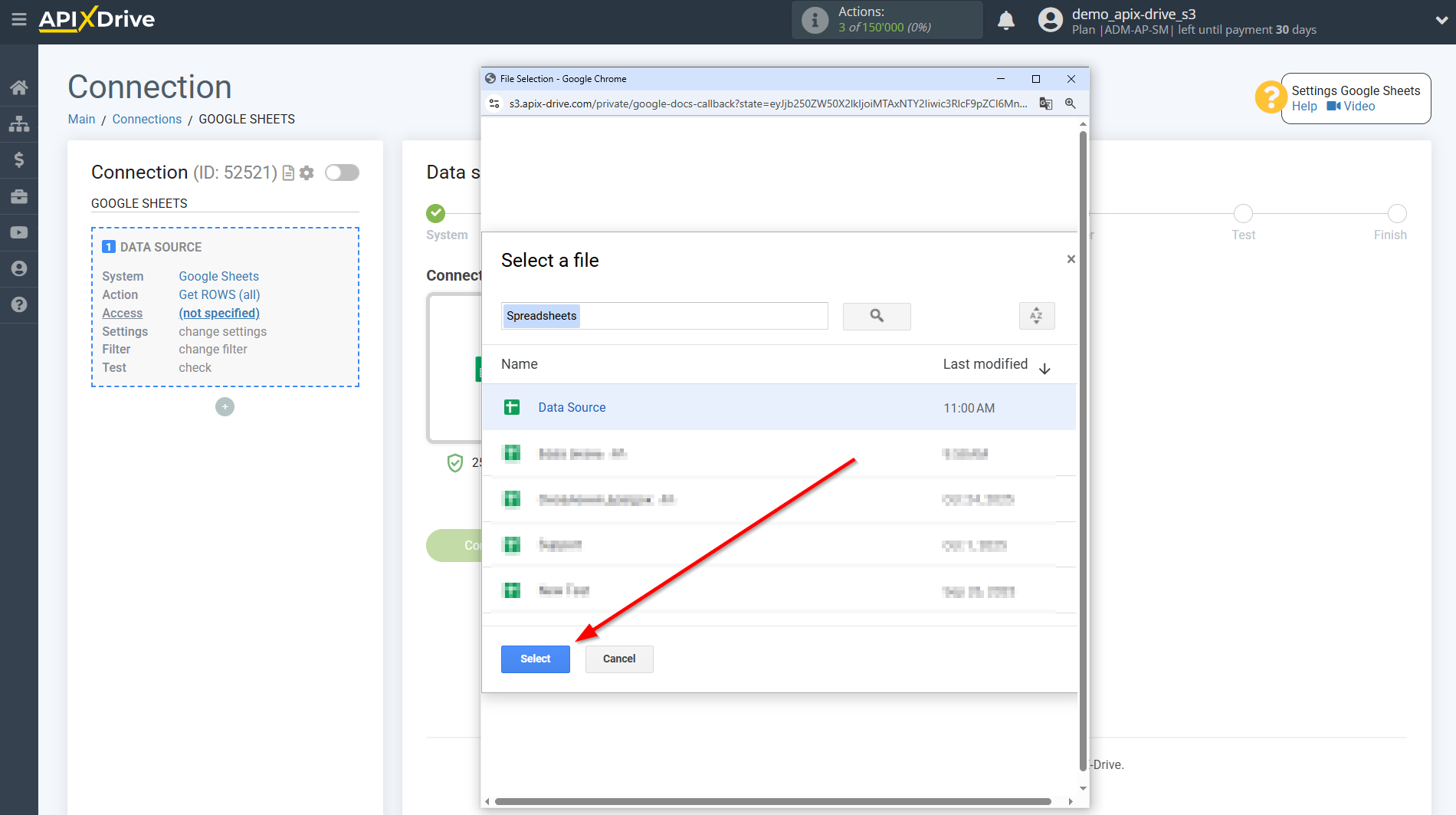The width and height of the screenshot is (1456, 815).
Task: Toggle A-Z sort order button
Action: (1036, 316)
